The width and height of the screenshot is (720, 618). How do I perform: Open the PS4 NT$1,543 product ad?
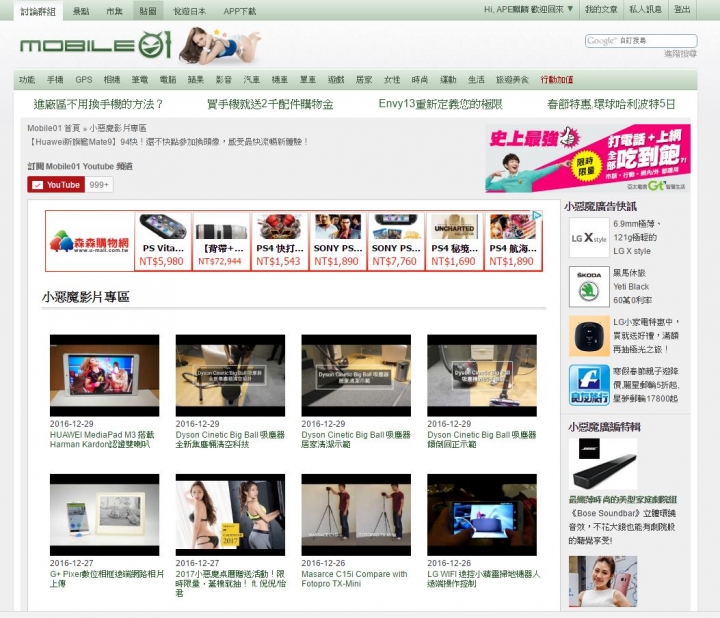279,241
